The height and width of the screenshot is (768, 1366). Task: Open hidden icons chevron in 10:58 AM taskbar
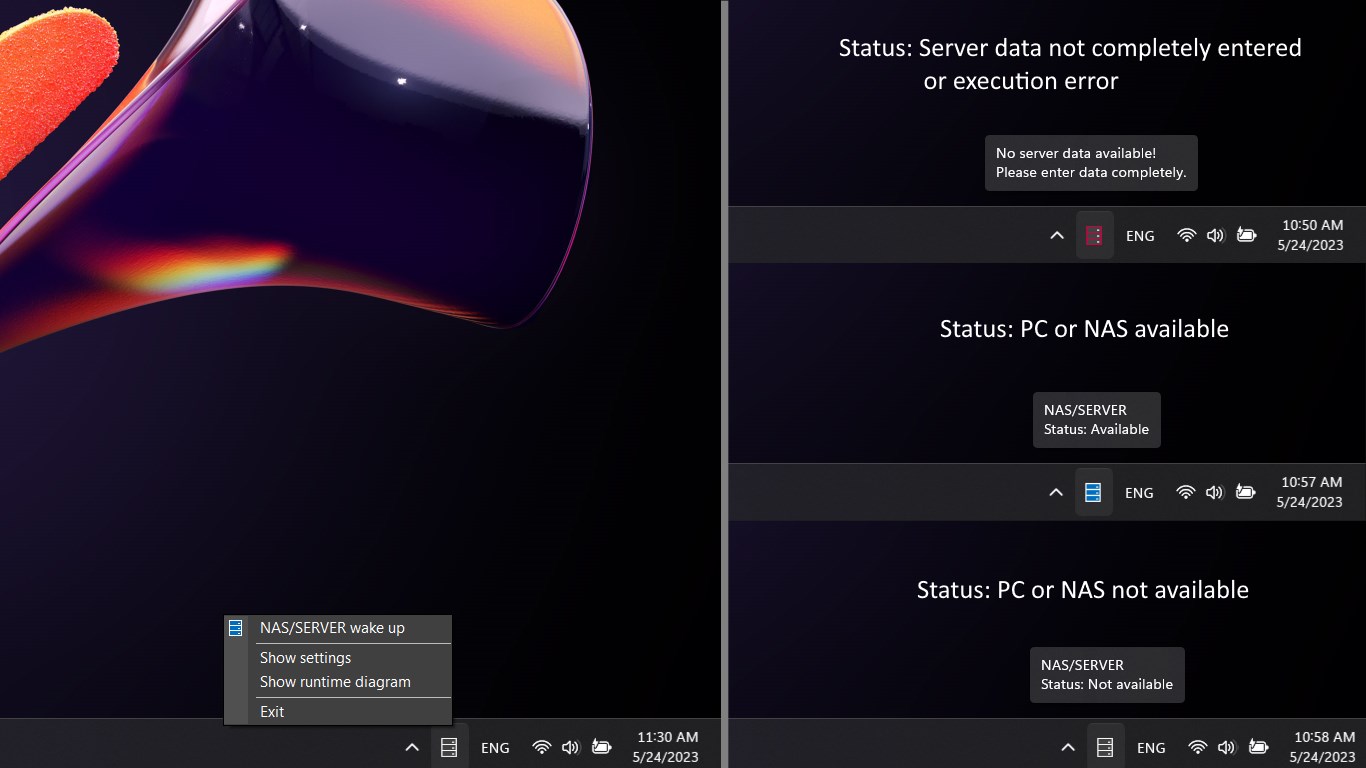[1068, 747]
